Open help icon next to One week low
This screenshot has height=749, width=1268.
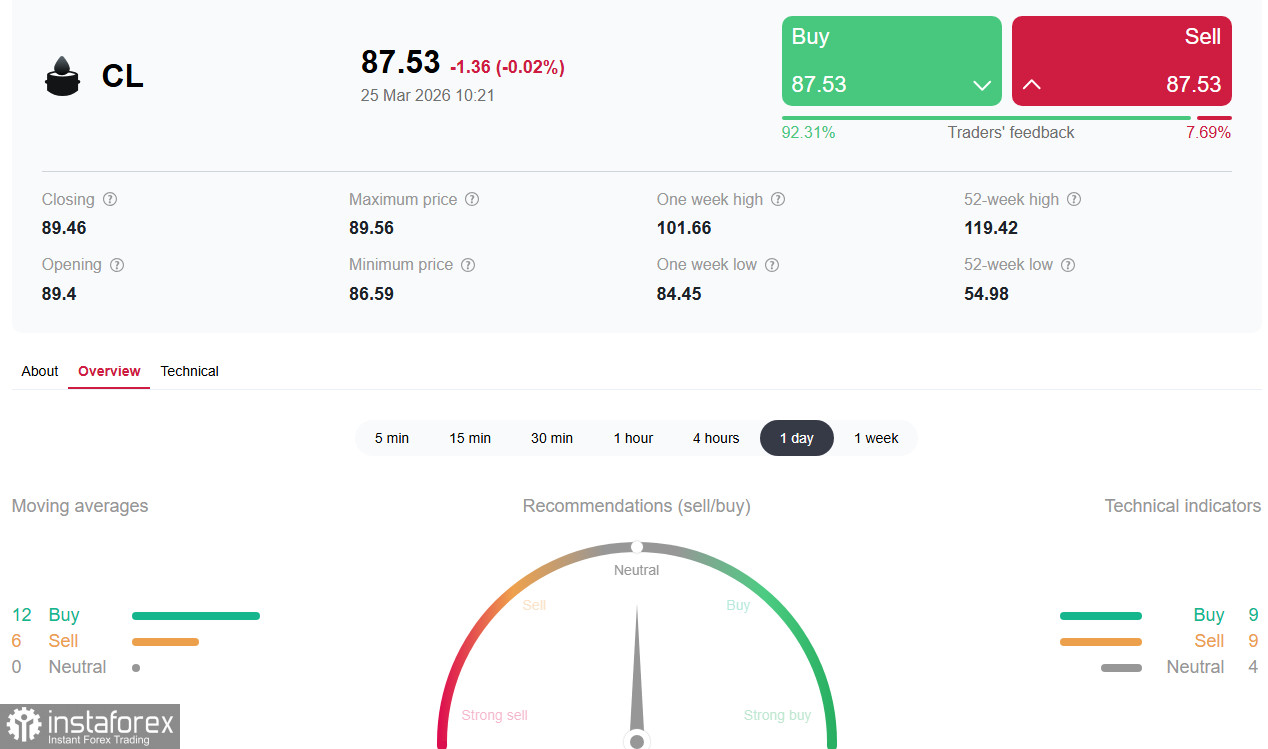(772, 265)
